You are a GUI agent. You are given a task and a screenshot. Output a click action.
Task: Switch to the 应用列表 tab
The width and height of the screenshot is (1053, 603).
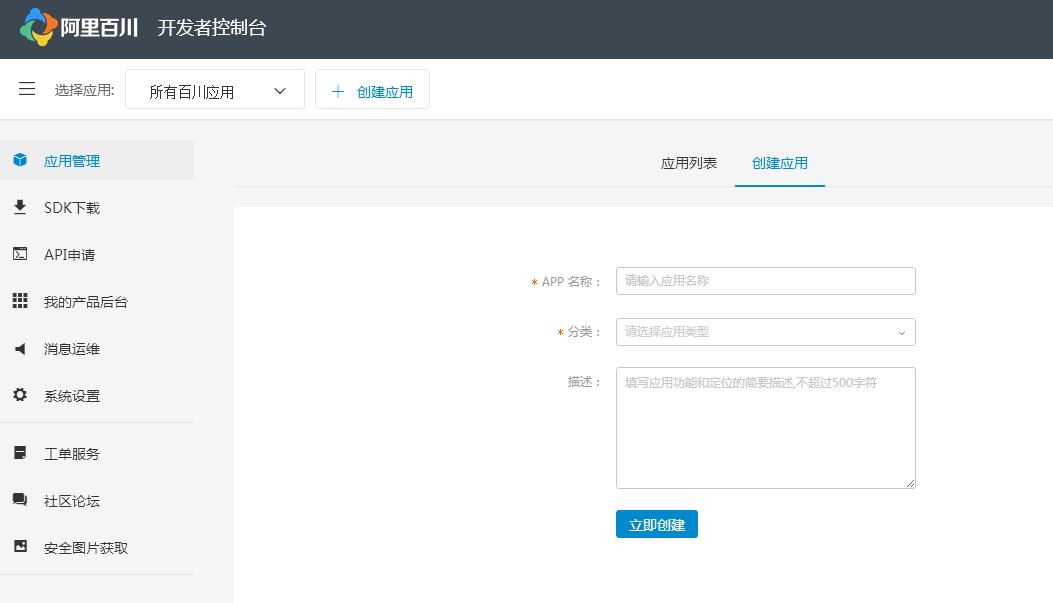click(x=689, y=163)
